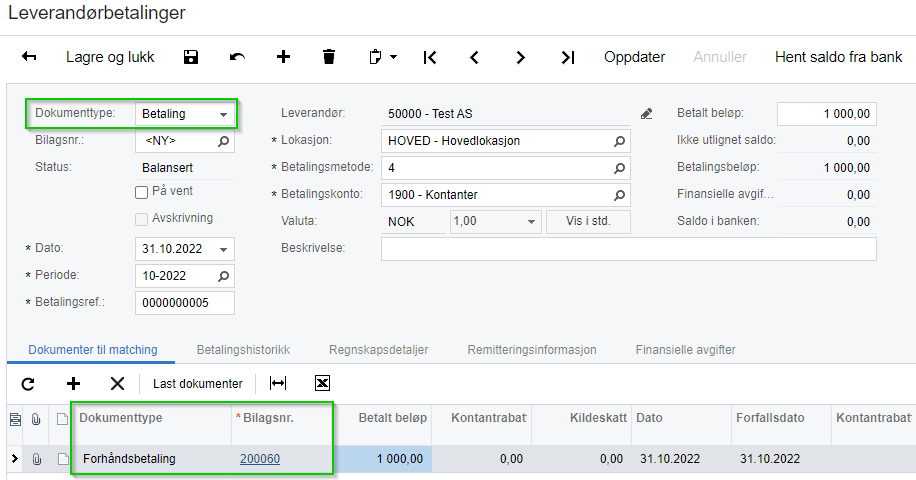Viewport: 916px width, 480px height.
Task: Click attachment paperclip in Forhåndsbetaling row
Action: pyautogui.click(x=36, y=459)
